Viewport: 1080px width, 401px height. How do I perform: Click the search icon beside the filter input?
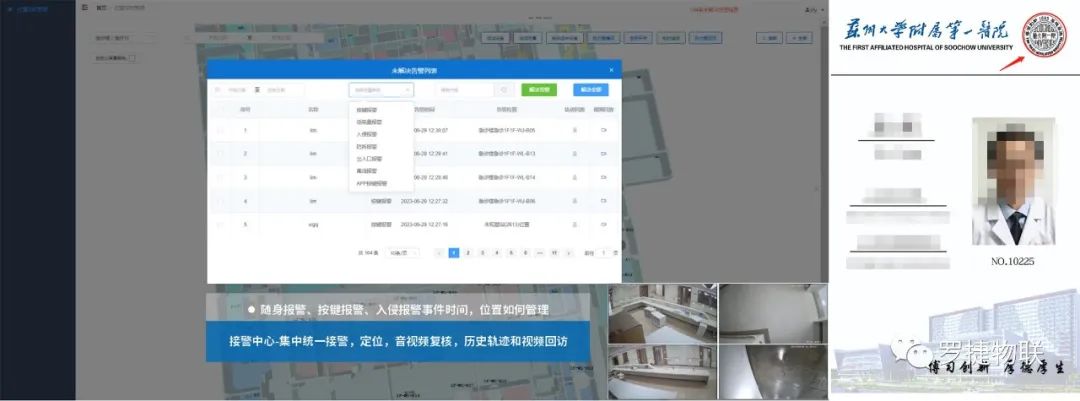(503, 89)
